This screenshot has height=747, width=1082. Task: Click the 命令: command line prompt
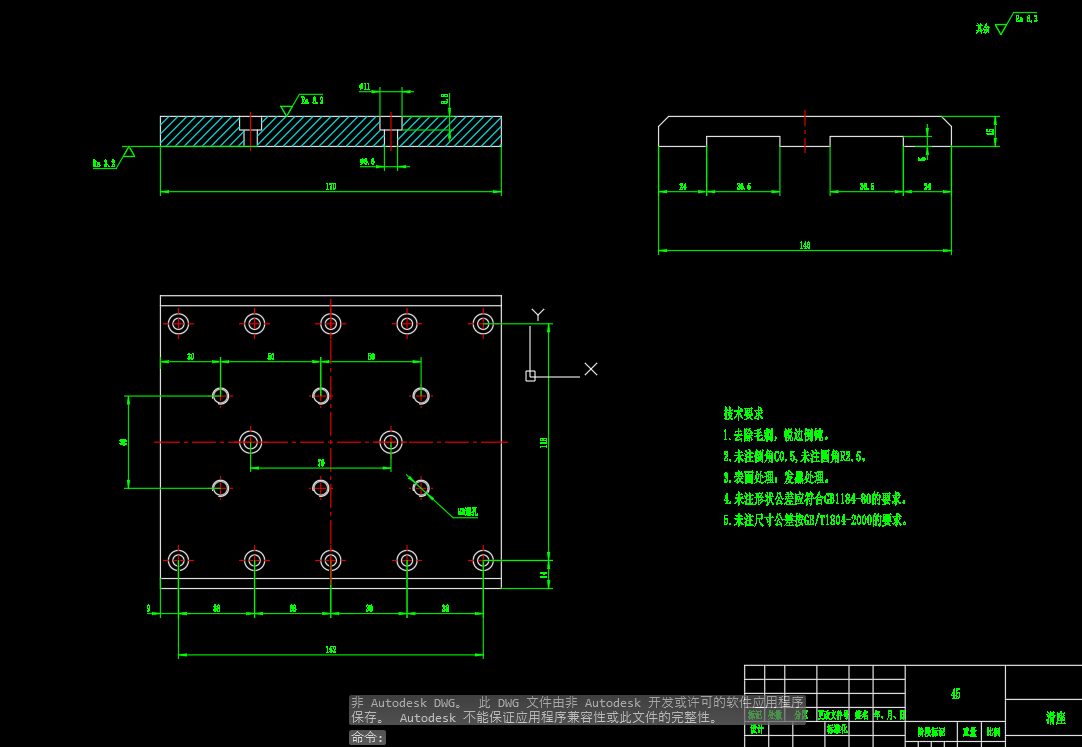[367, 737]
